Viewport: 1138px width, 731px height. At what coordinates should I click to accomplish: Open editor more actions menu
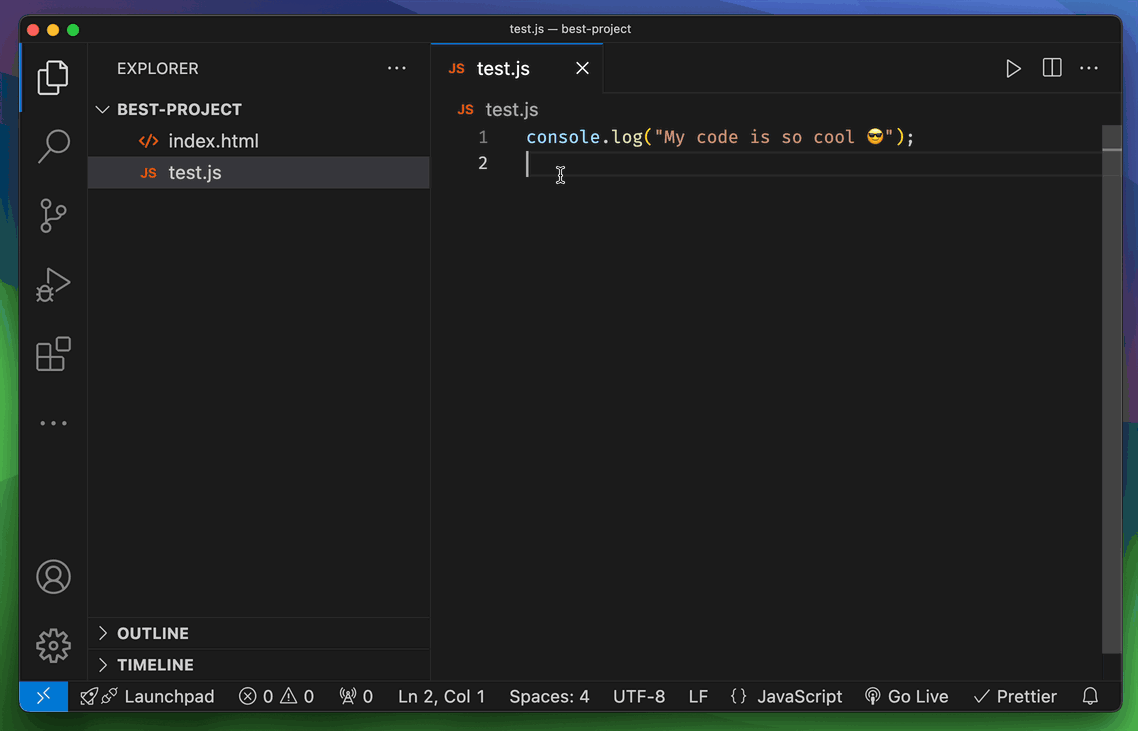1089,68
